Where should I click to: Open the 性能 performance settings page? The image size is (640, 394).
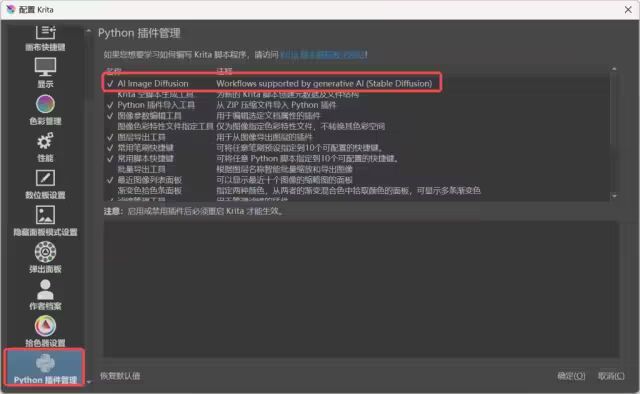point(45,147)
